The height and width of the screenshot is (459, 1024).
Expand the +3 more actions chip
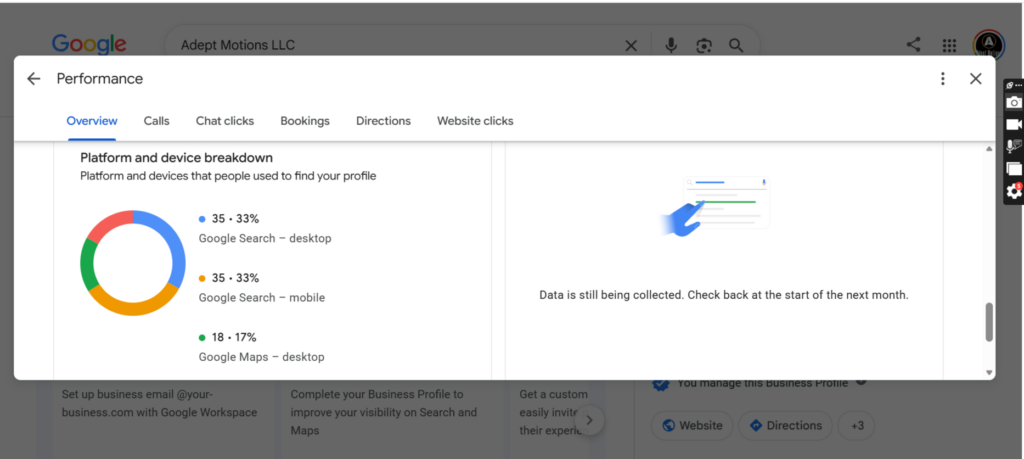[857, 426]
